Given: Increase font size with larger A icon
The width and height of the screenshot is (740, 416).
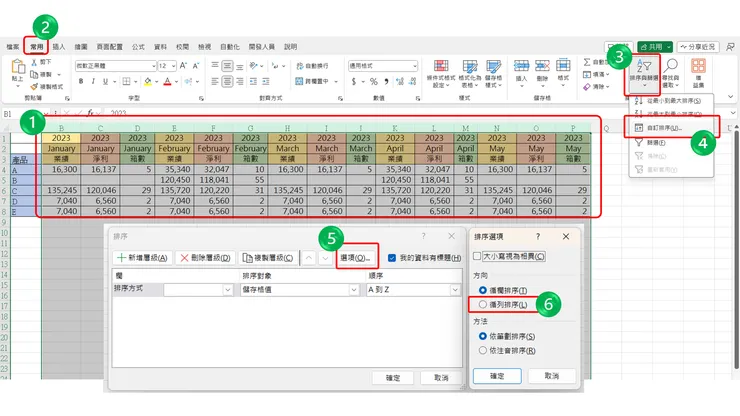Looking at the screenshot, I should pyautogui.click(x=184, y=66).
